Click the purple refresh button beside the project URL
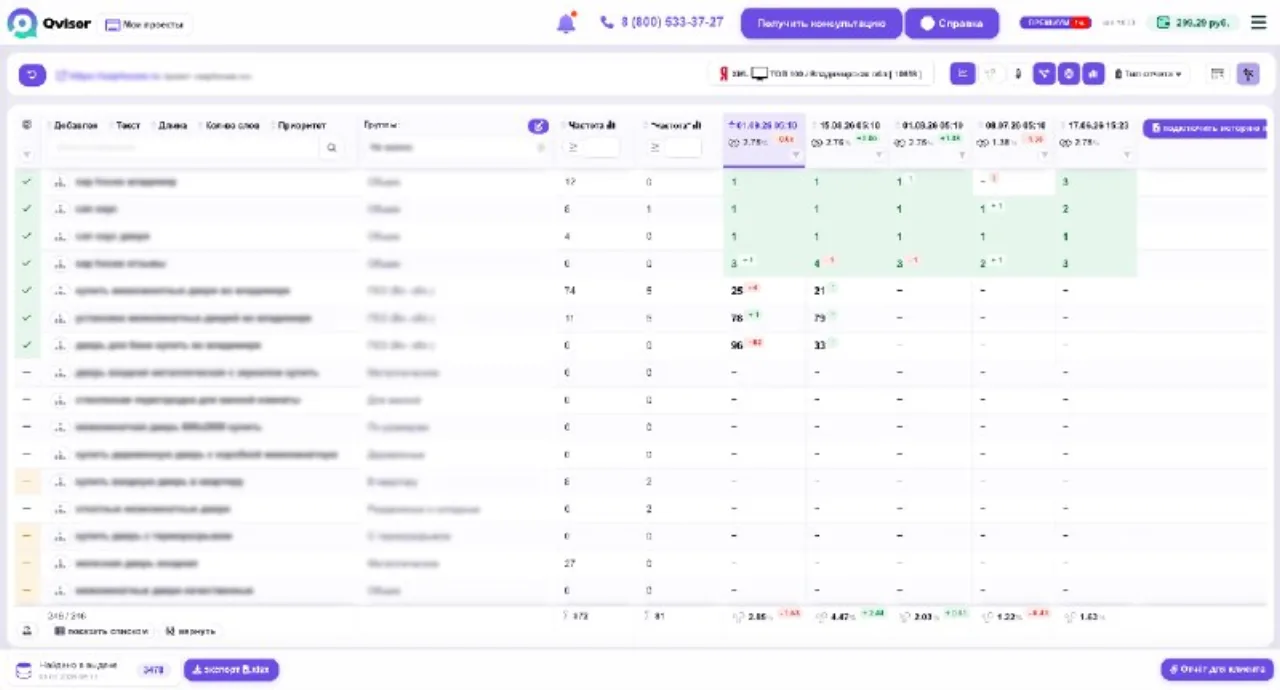 pos(33,75)
